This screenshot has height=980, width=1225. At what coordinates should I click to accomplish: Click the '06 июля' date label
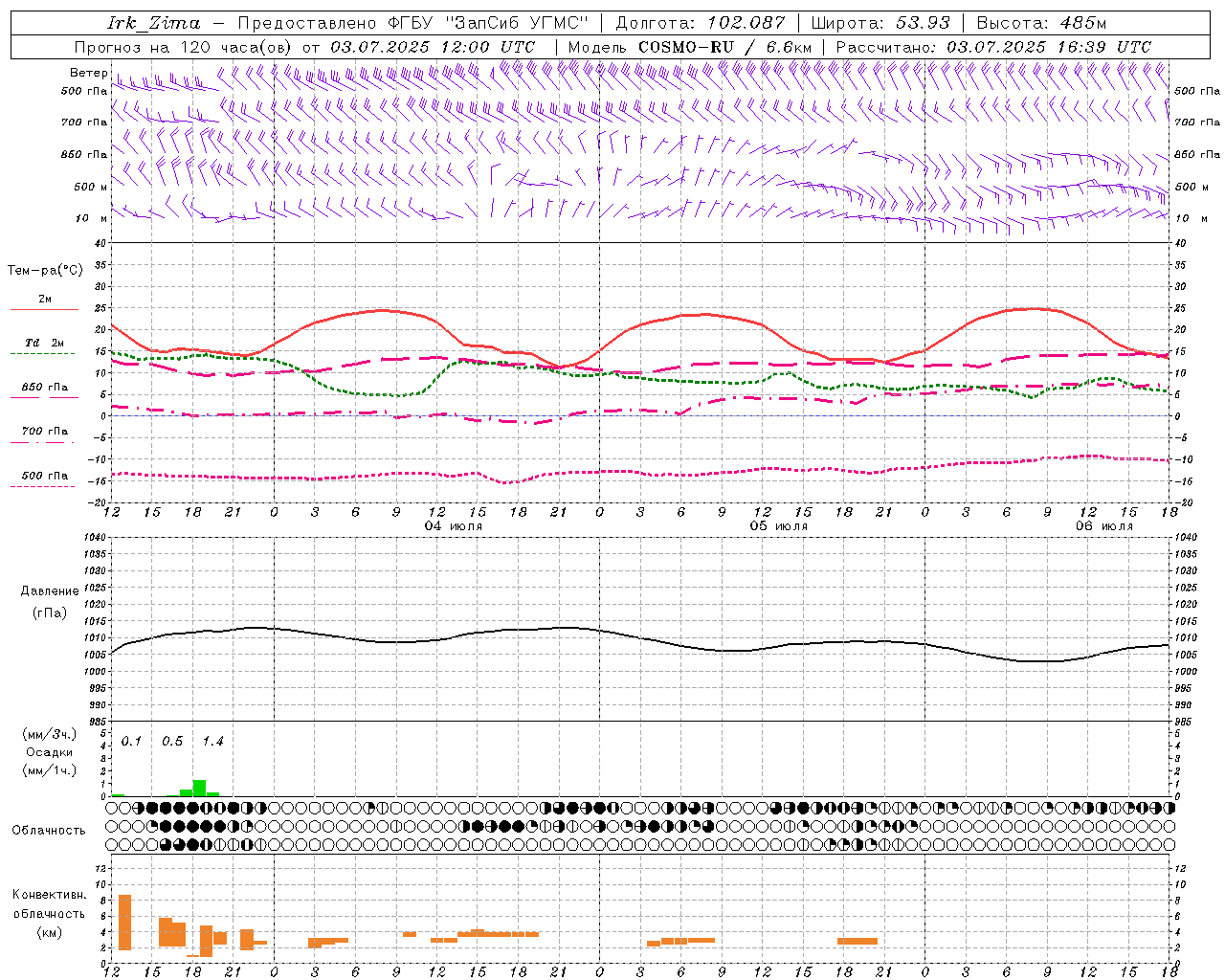(x=1103, y=526)
